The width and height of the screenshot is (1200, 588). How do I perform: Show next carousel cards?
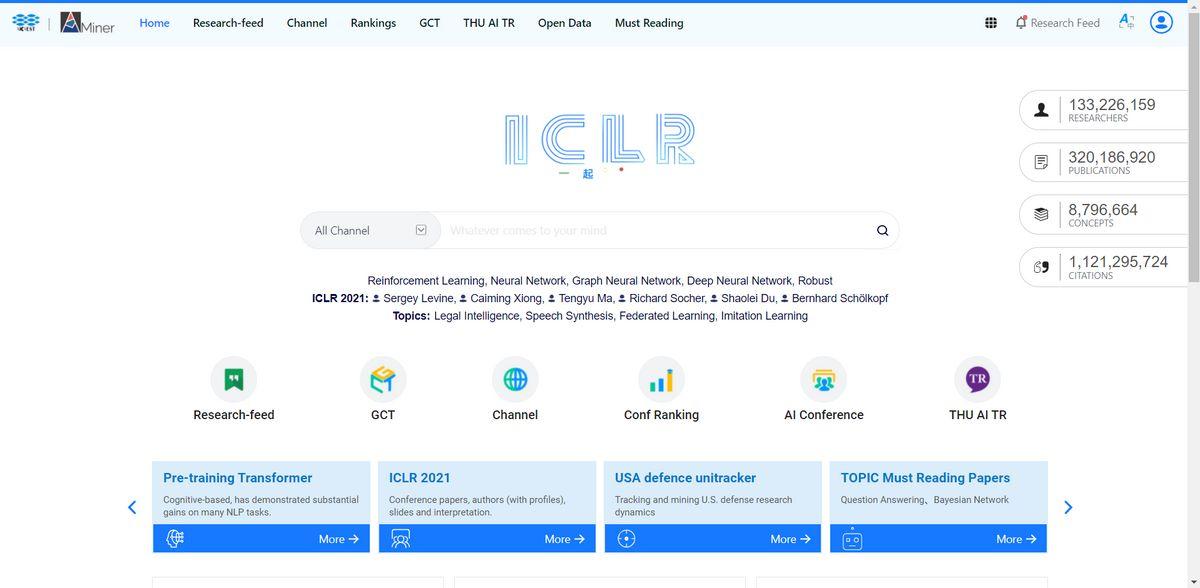pyautogui.click(x=1068, y=507)
